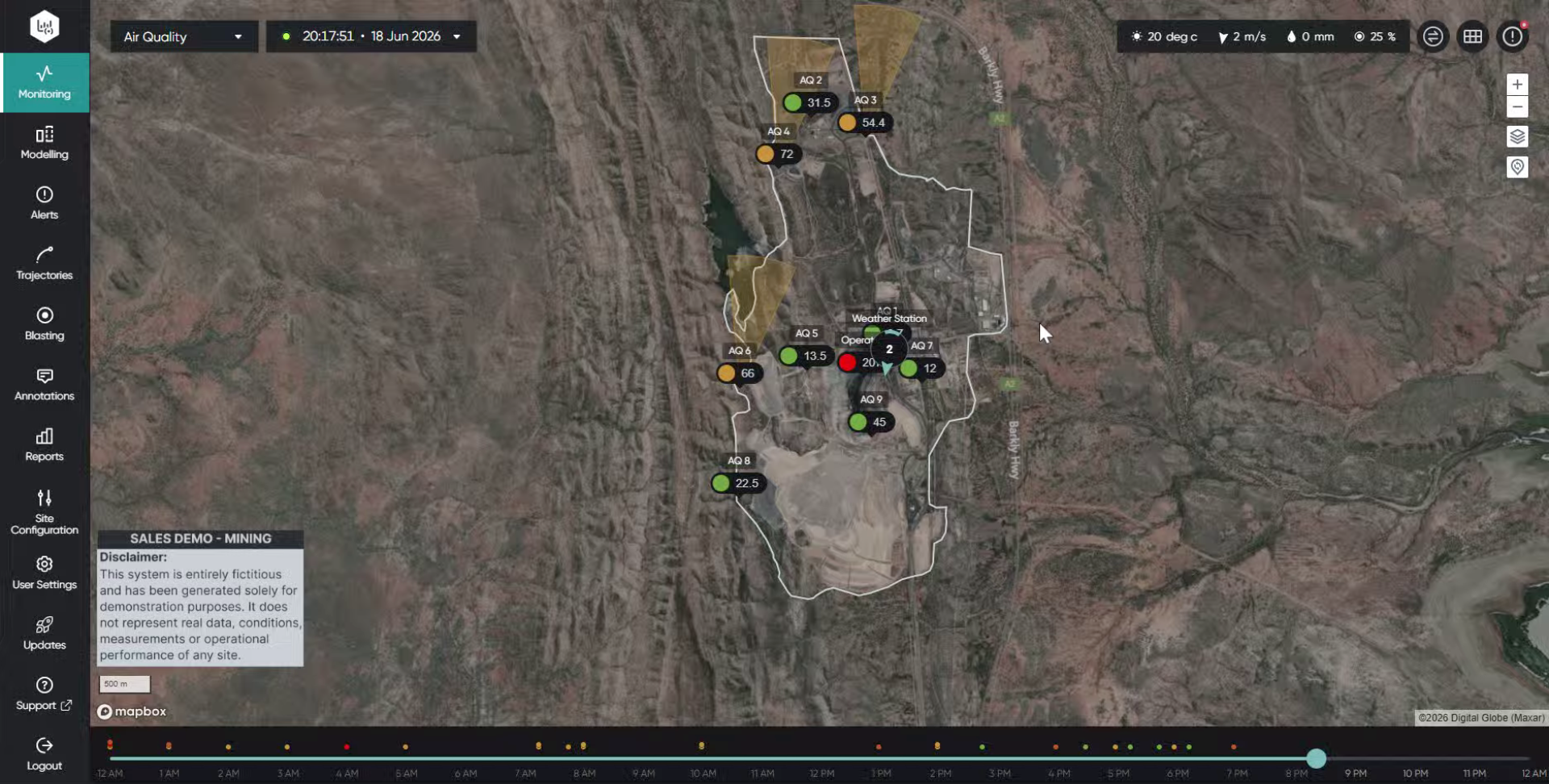Click the timeline slider handle
The width and height of the screenshot is (1549, 784).
[1316, 758]
